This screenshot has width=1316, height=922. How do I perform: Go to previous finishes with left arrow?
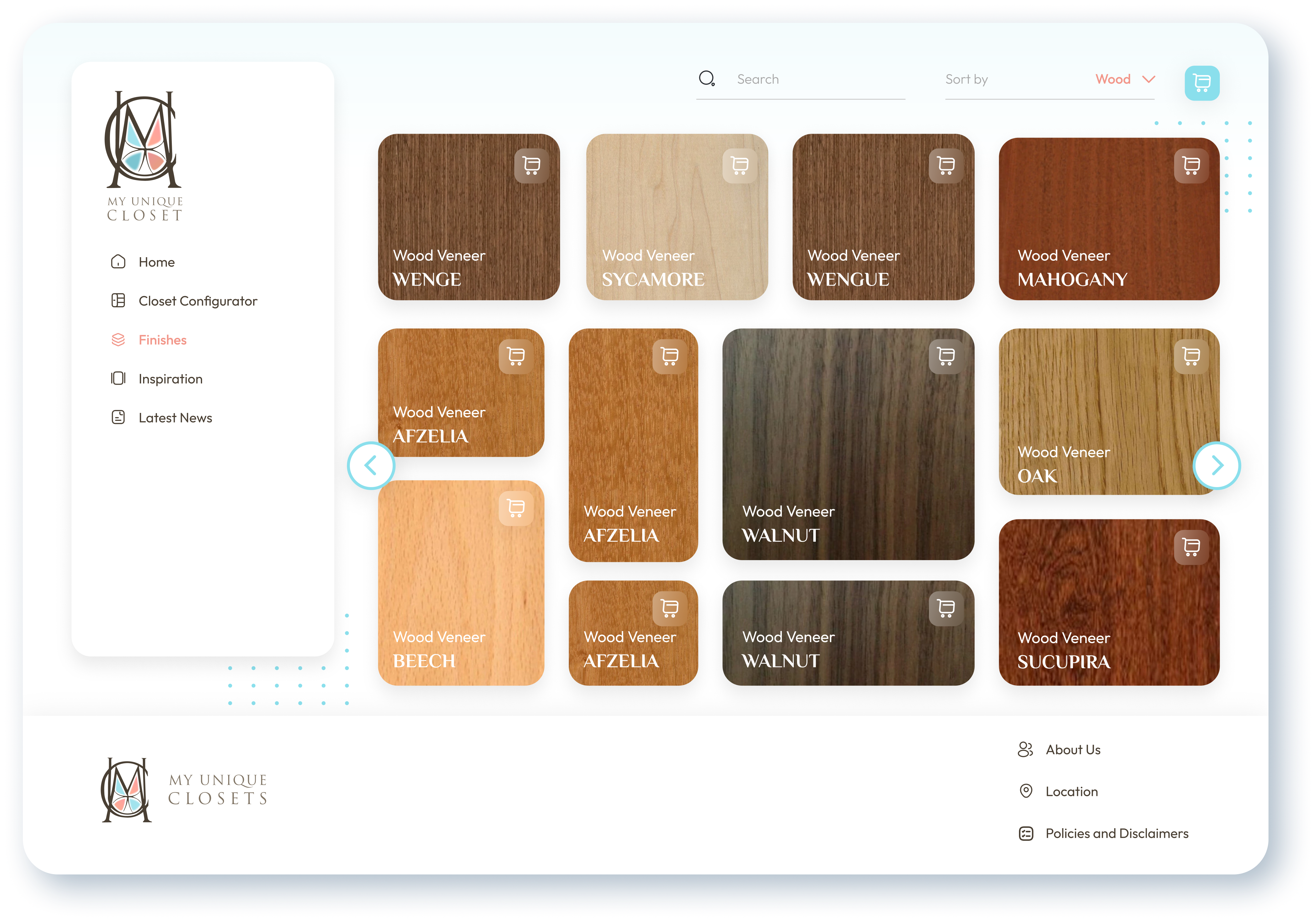(371, 466)
